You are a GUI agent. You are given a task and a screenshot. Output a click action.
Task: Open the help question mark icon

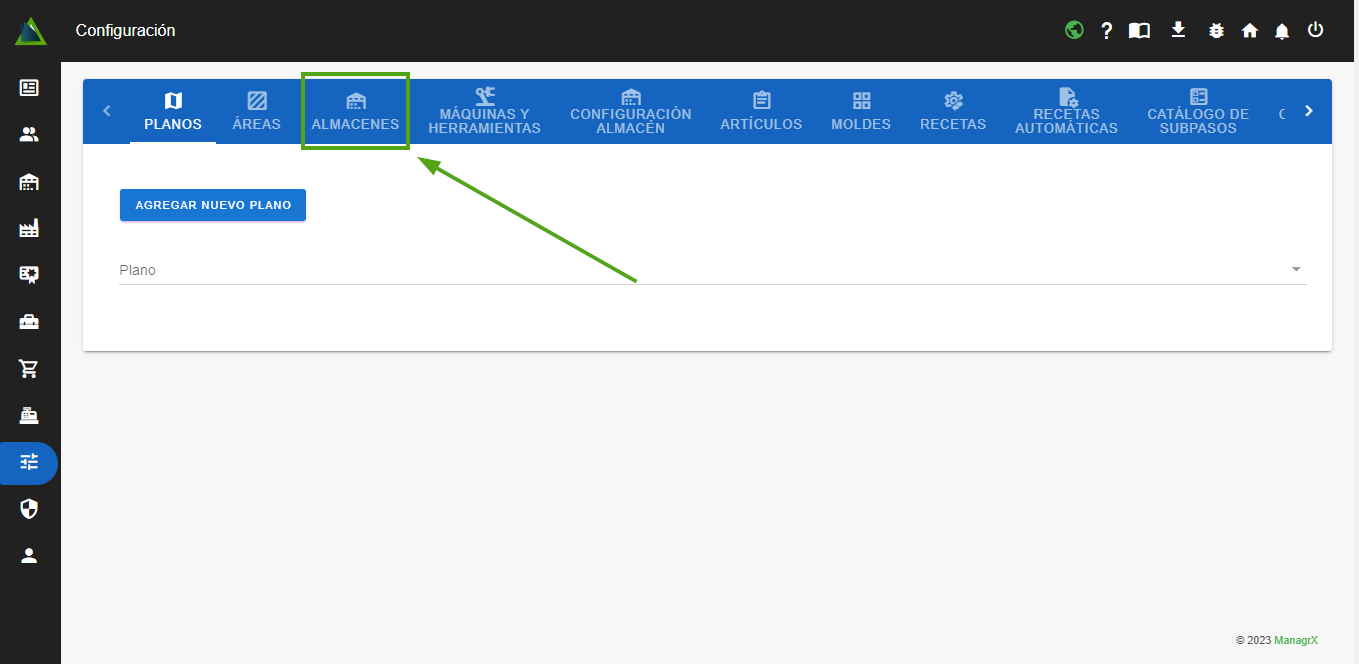coord(1106,31)
